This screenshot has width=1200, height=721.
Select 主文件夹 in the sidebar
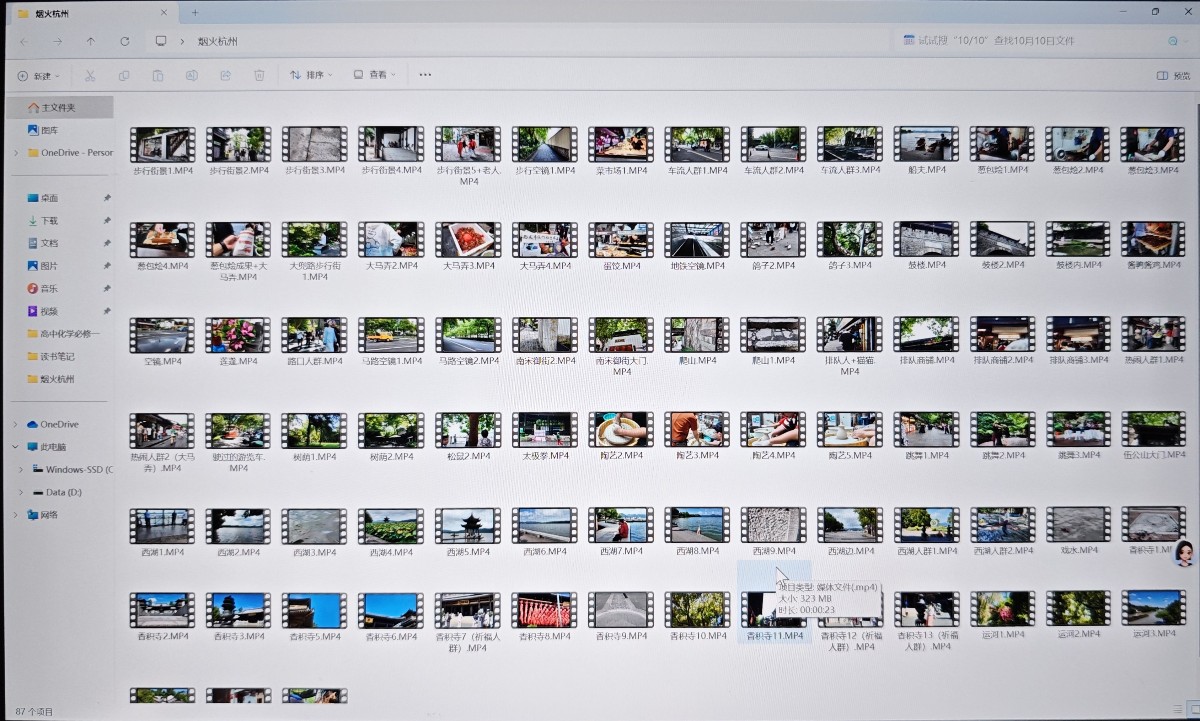pyautogui.click(x=59, y=107)
